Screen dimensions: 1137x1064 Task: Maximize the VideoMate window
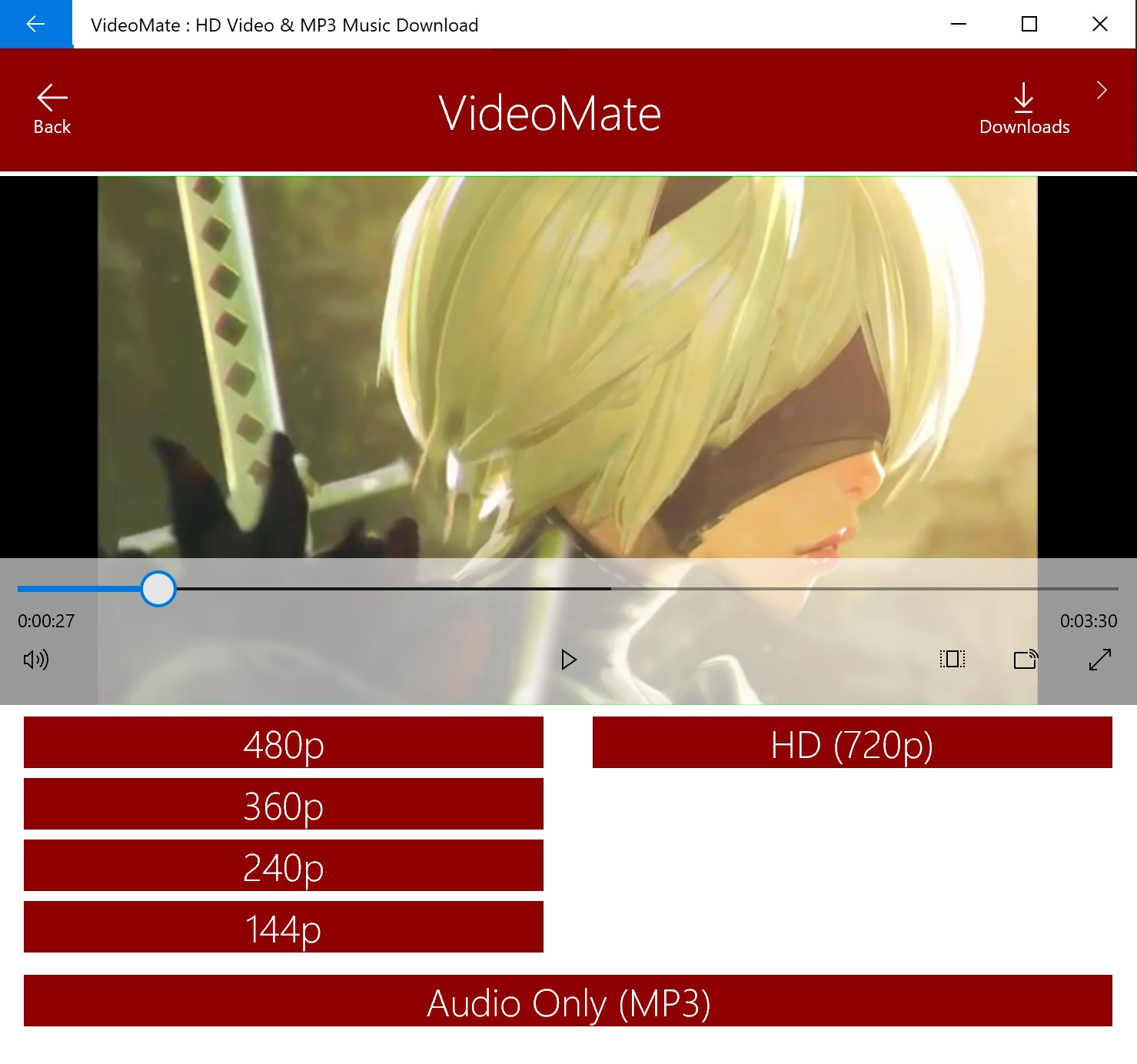click(1029, 24)
